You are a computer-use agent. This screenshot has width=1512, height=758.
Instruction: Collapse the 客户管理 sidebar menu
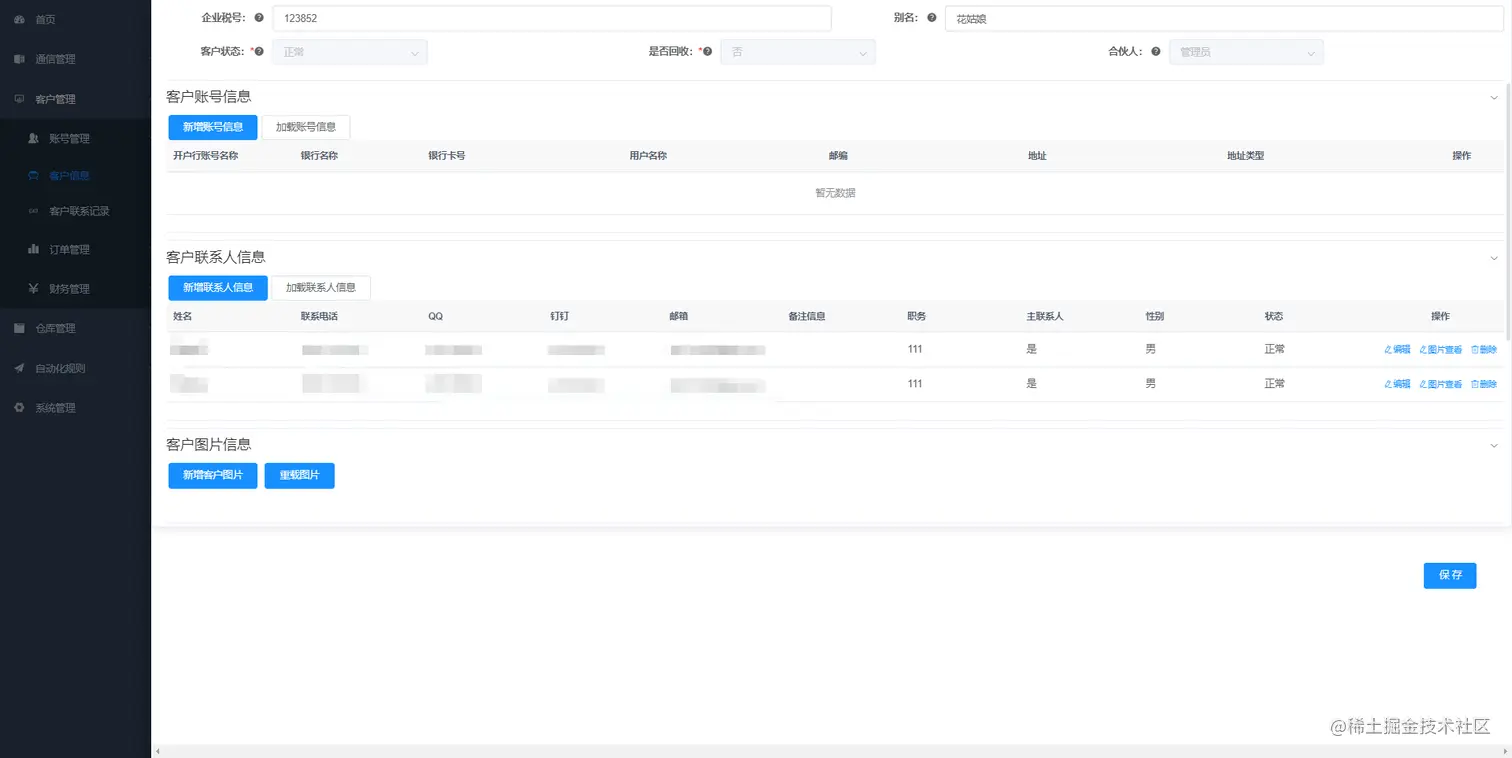pos(75,99)
